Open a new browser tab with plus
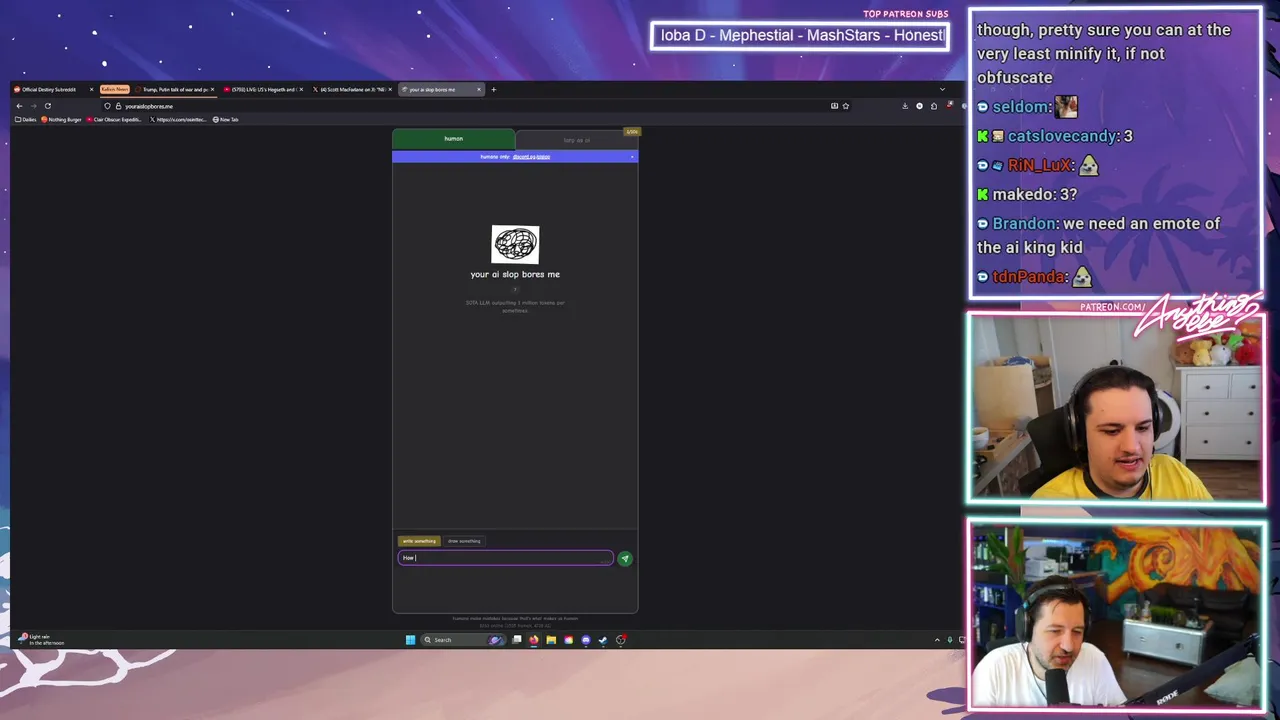 (493, 90)
